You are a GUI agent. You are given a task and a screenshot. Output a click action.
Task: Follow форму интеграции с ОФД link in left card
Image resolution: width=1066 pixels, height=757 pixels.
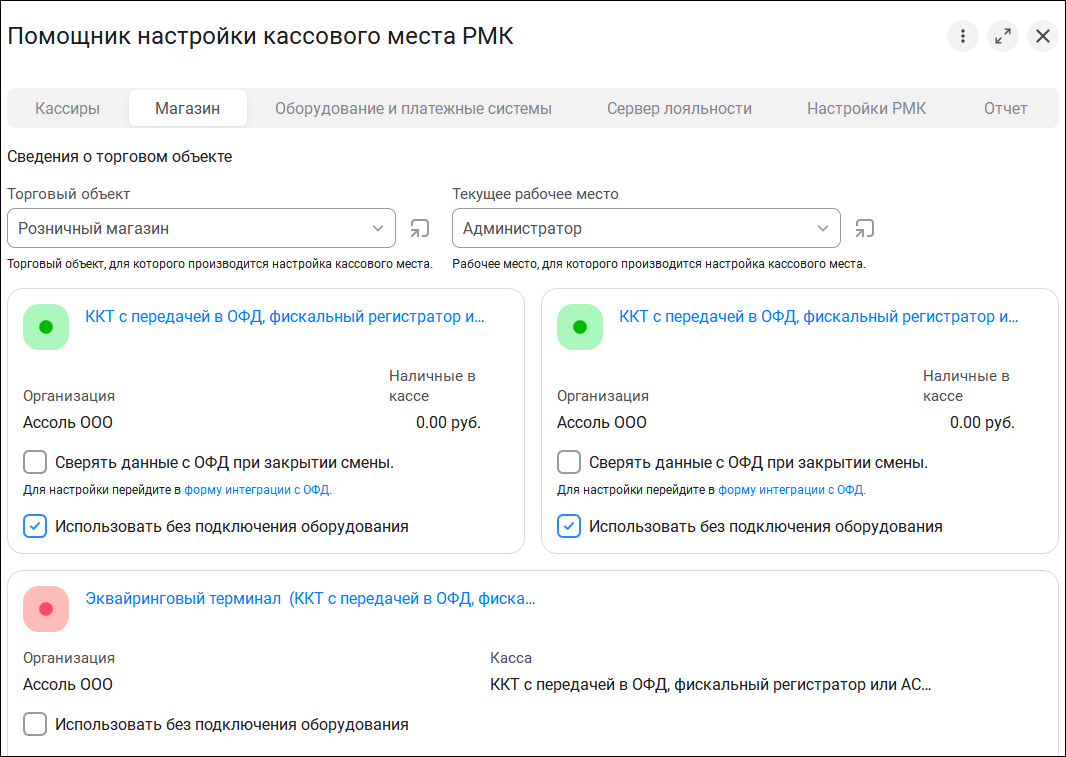pos(258,490)
